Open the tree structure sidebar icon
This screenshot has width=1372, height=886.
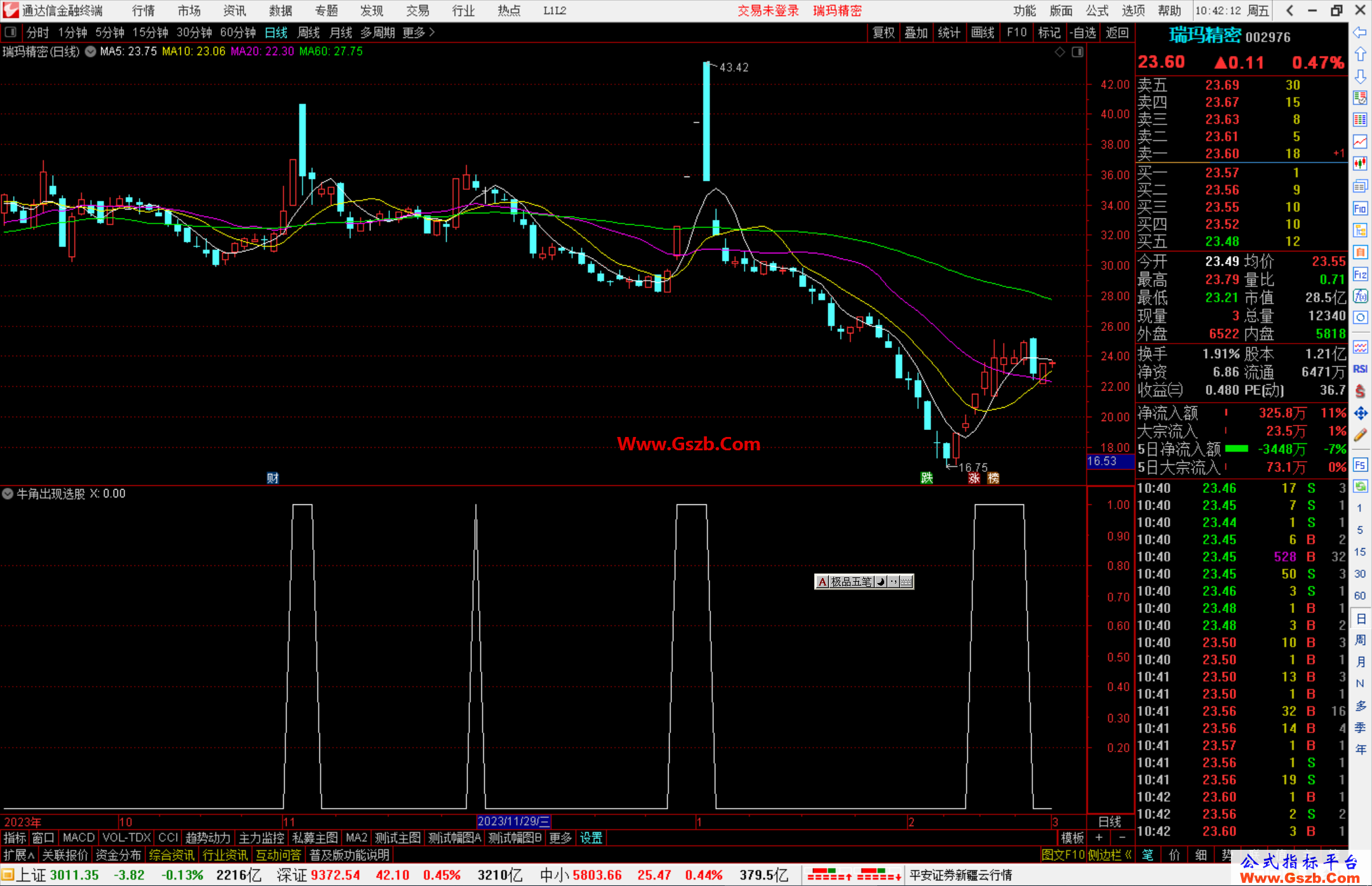coord(1360,230)
